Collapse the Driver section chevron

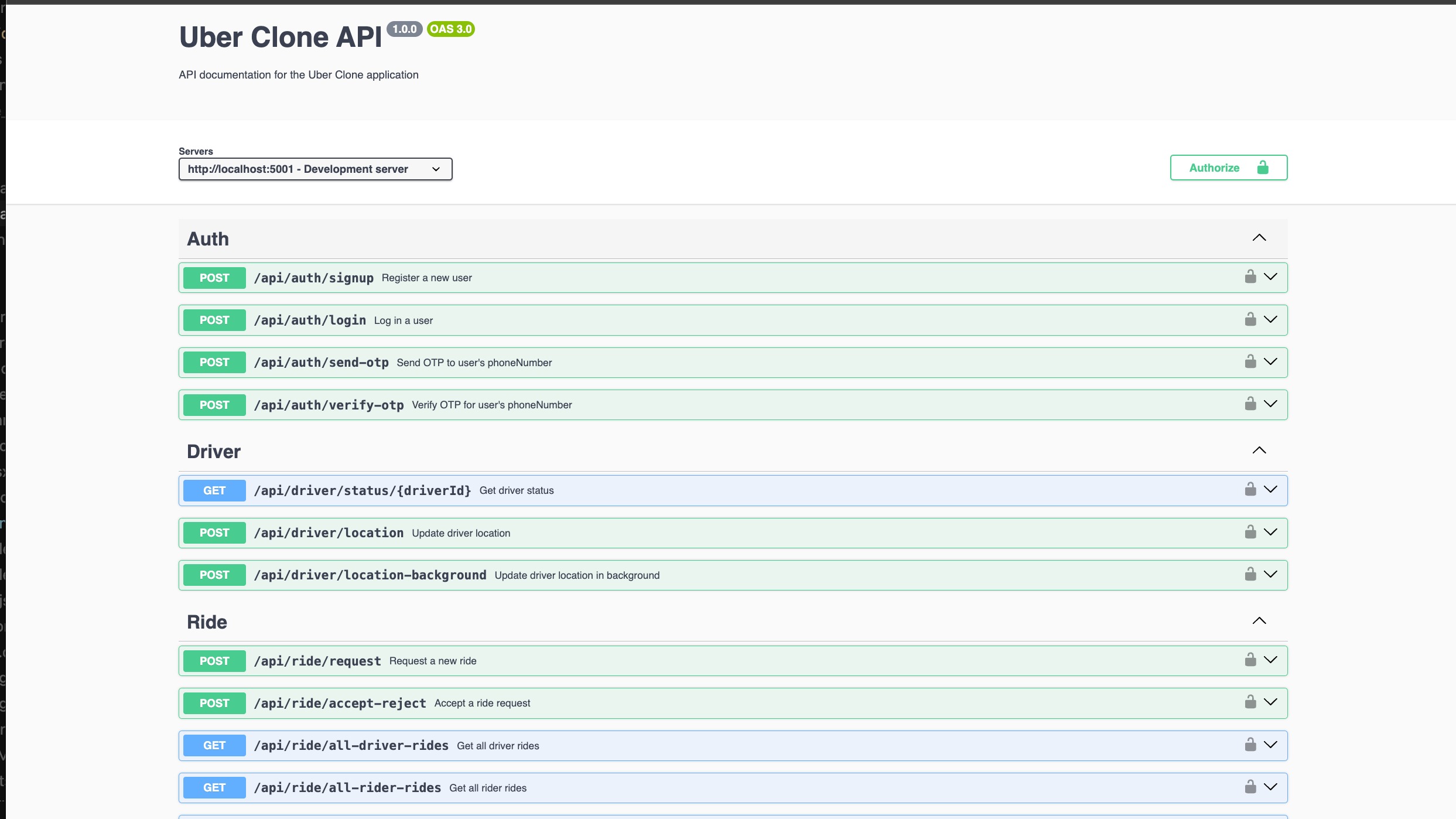coord(1259,451)
